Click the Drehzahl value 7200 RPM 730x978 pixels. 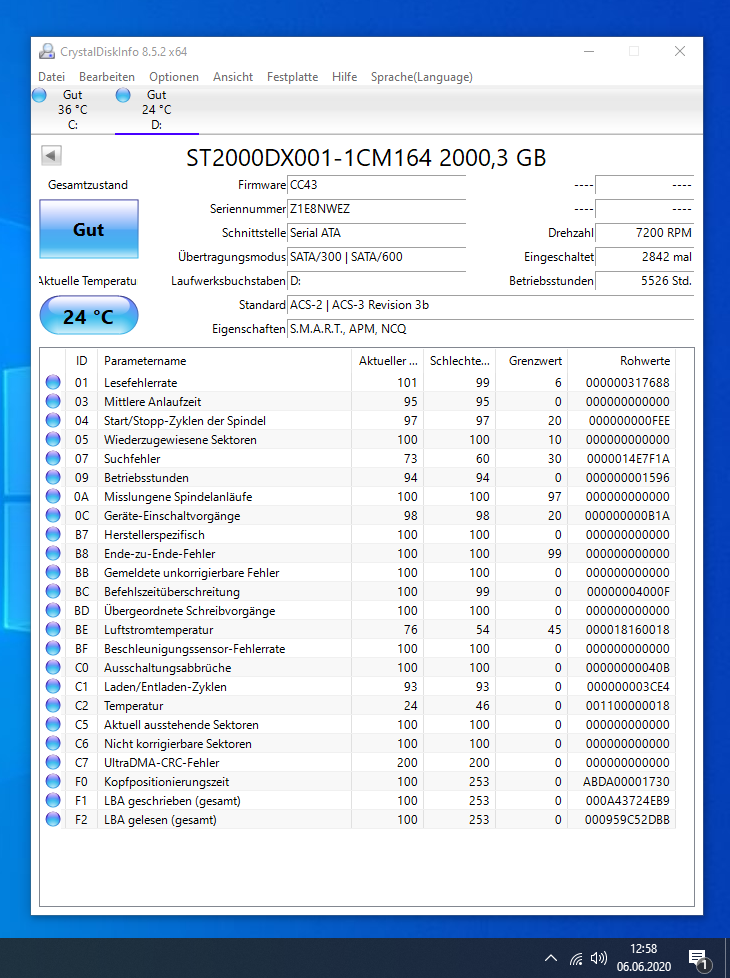tap(645, 233)
